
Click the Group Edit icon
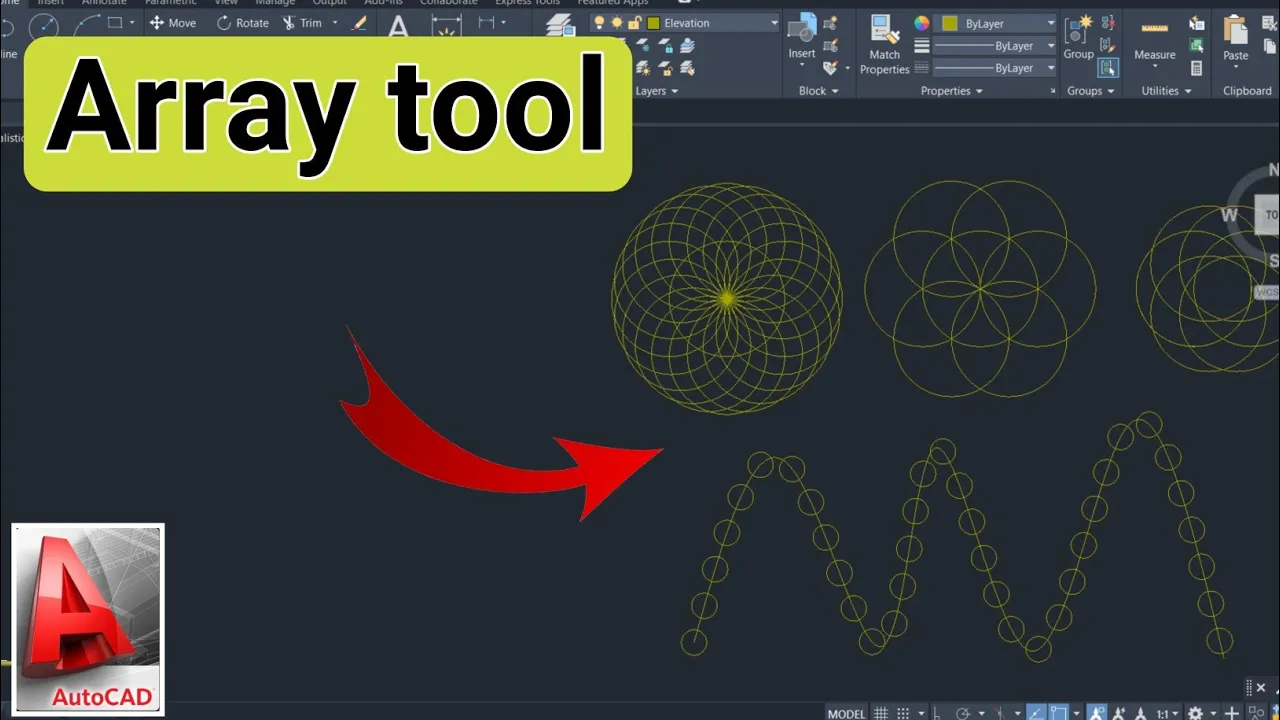click(1107, 45)
